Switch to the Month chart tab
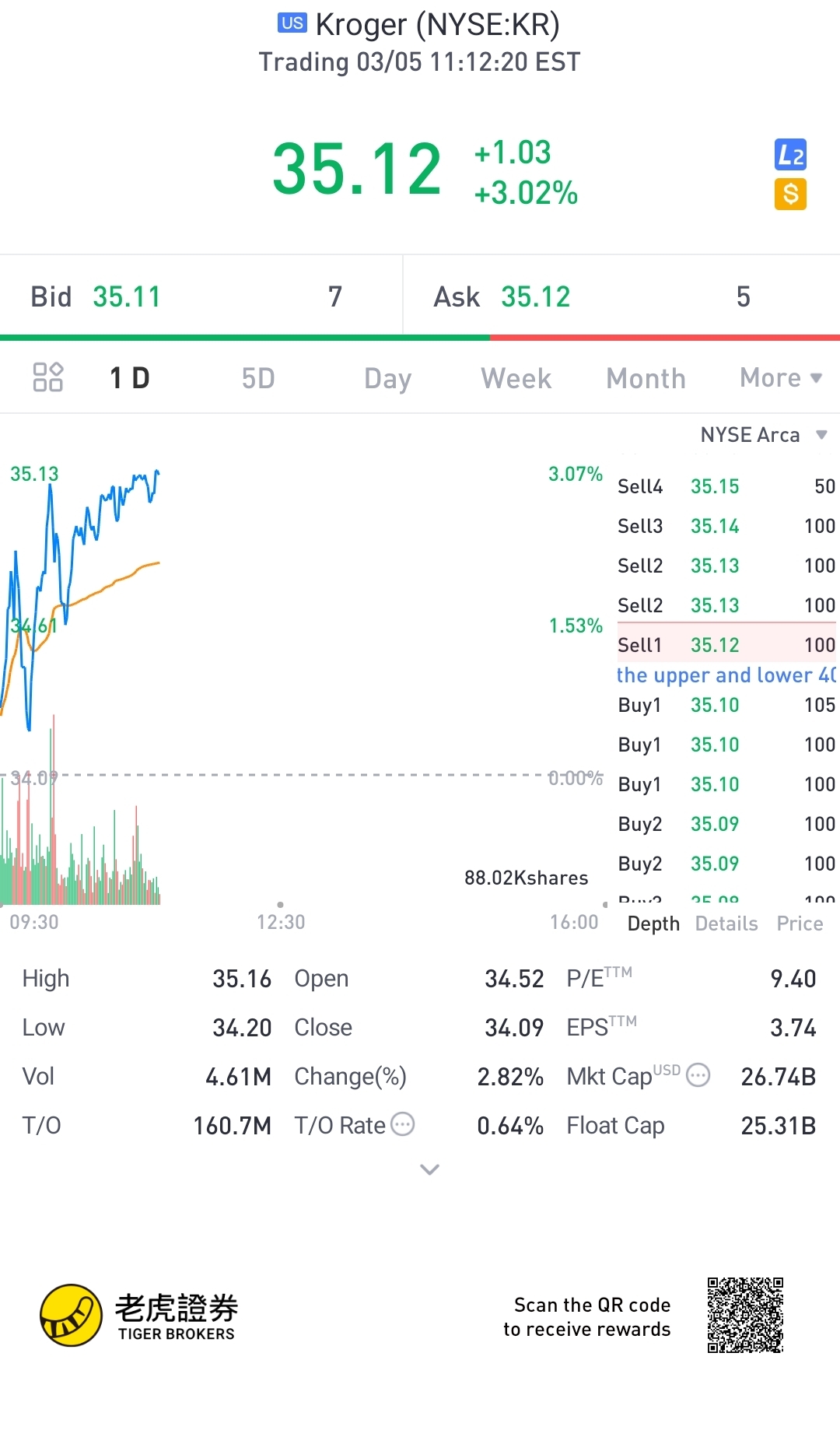 (646, 379)
